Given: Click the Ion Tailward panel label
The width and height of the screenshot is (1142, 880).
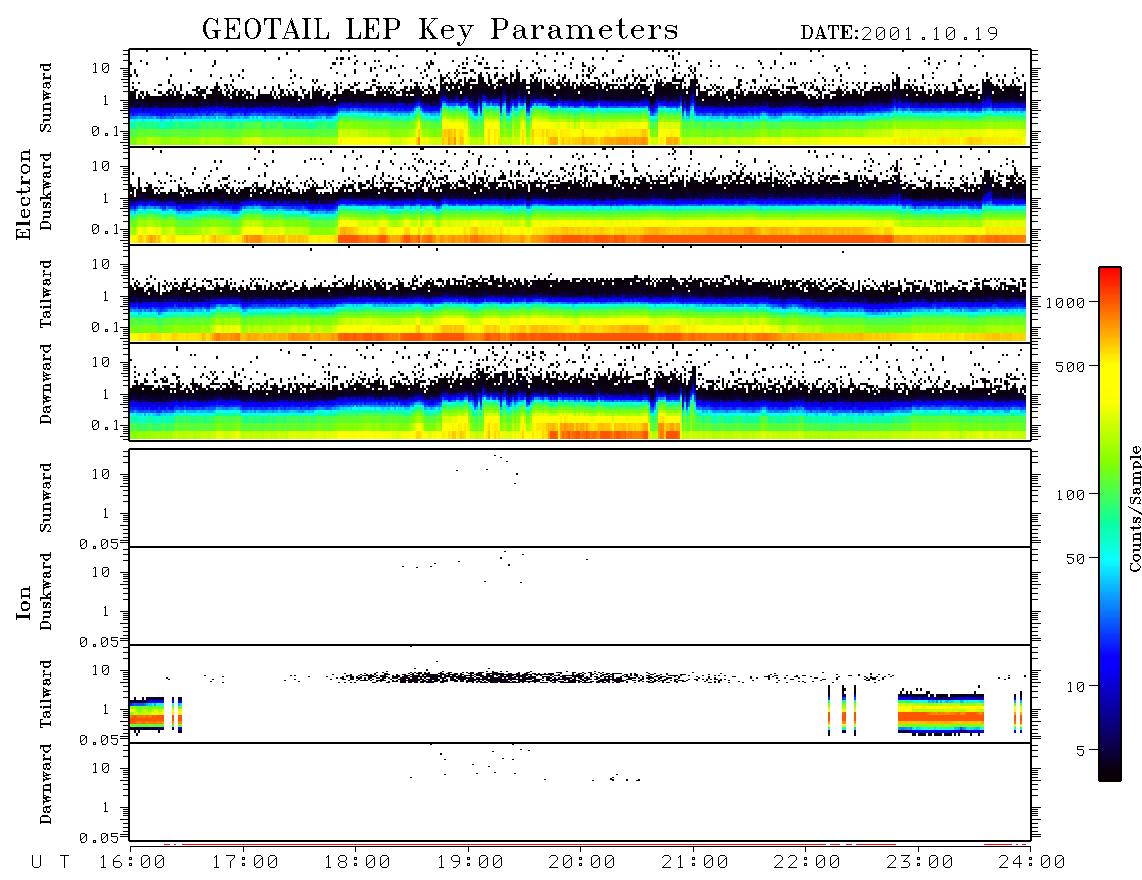Looking at the screenshot, I should click(46, 694).
